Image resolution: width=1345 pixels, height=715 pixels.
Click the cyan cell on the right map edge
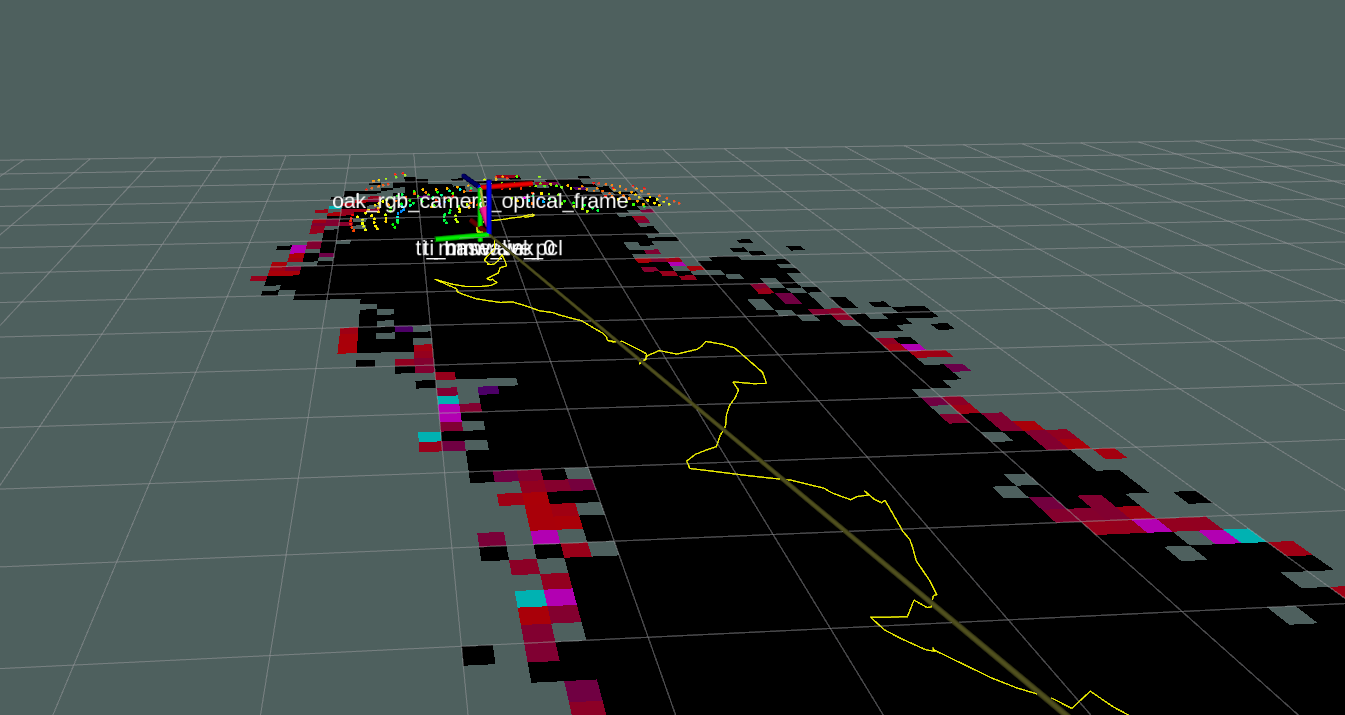pos(1244,536)
